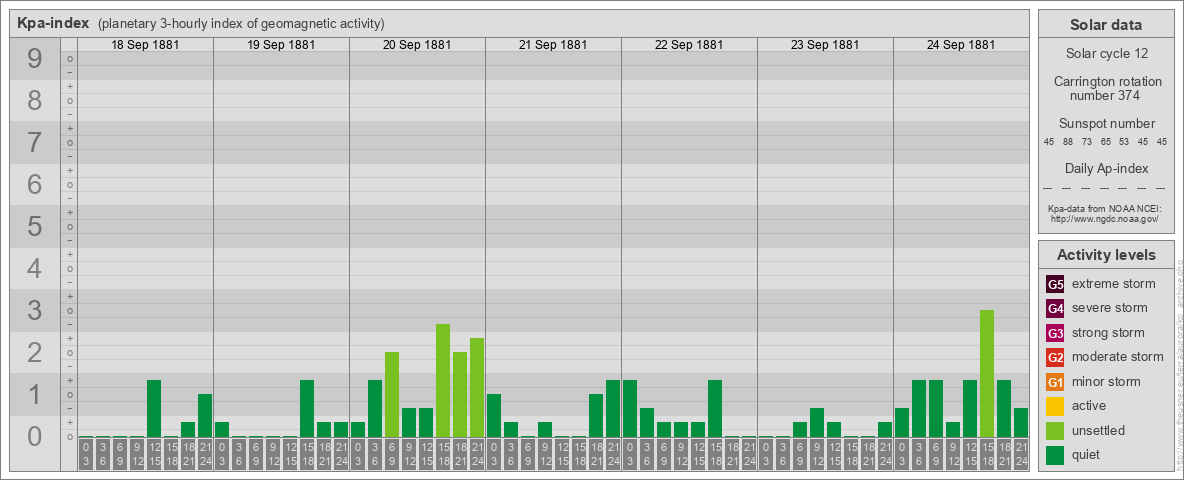Click the 'Solar data' panel heading
The width and height of the screenshot is (1184, 480).
[1105, 25]
